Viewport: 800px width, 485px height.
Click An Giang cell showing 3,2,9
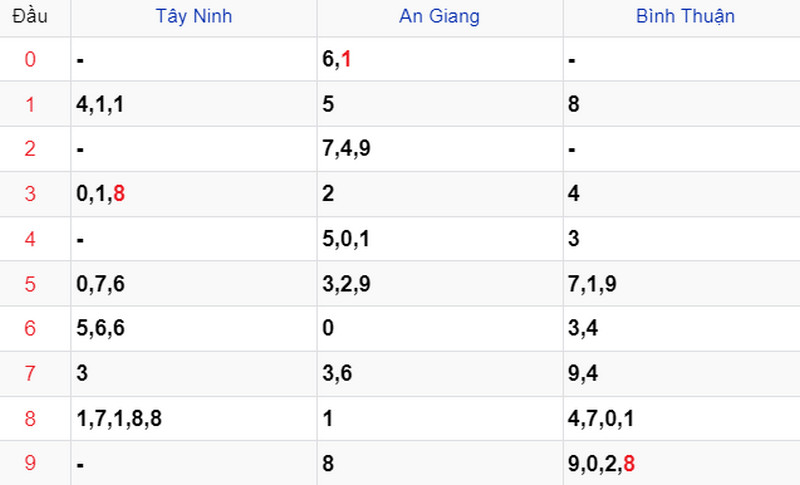pos(346,284)
